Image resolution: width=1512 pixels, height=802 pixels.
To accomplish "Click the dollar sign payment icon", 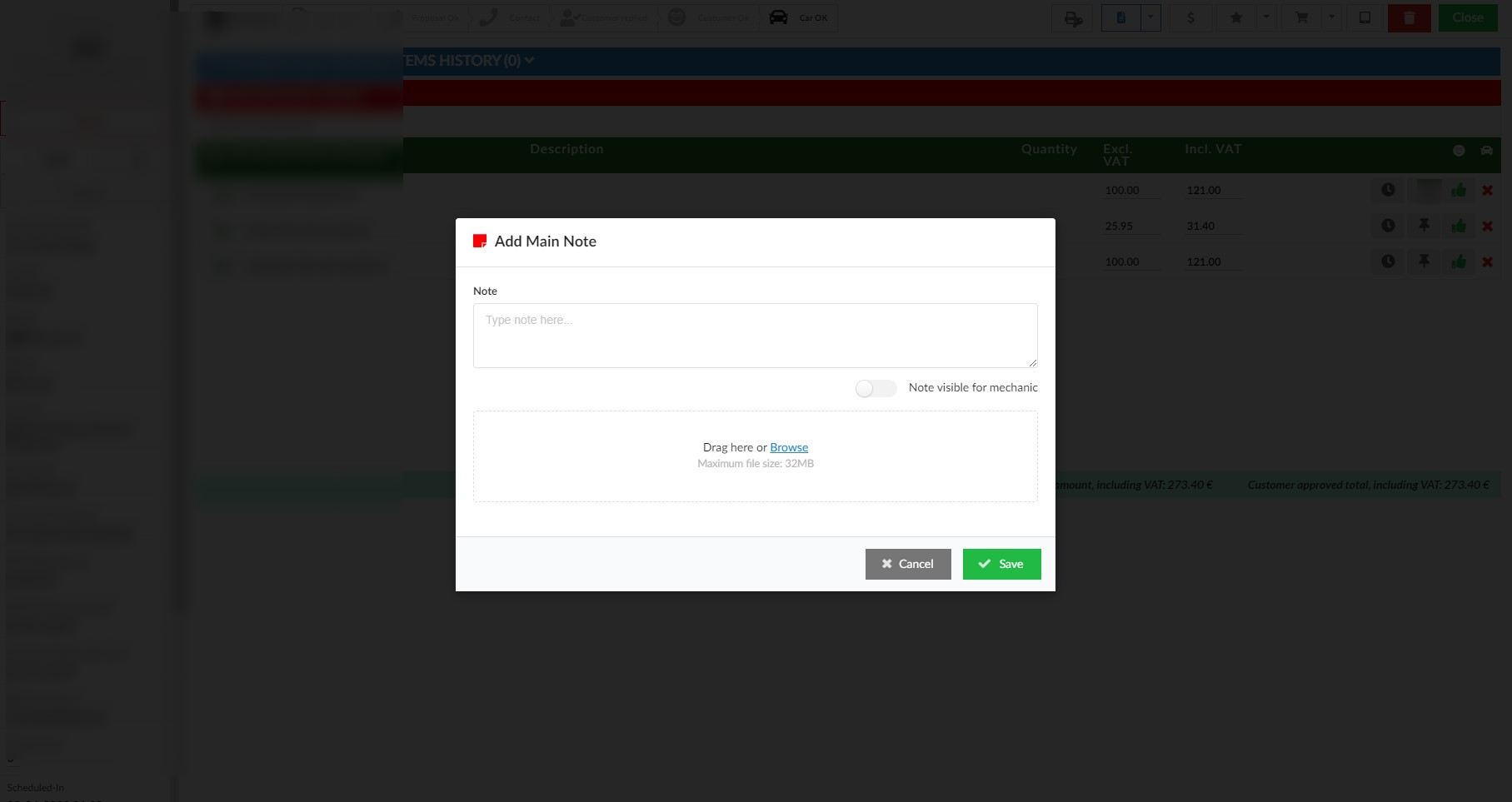I will [x=1190, y=17].
